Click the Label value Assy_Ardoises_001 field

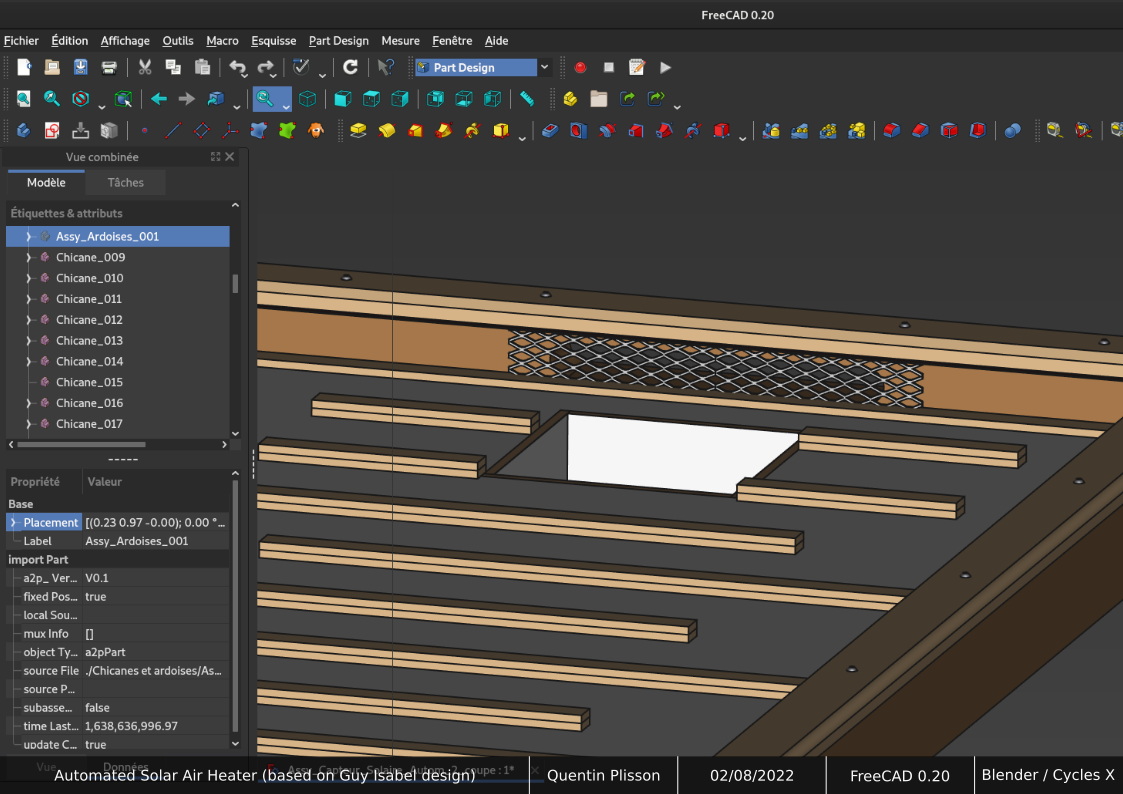156,541
